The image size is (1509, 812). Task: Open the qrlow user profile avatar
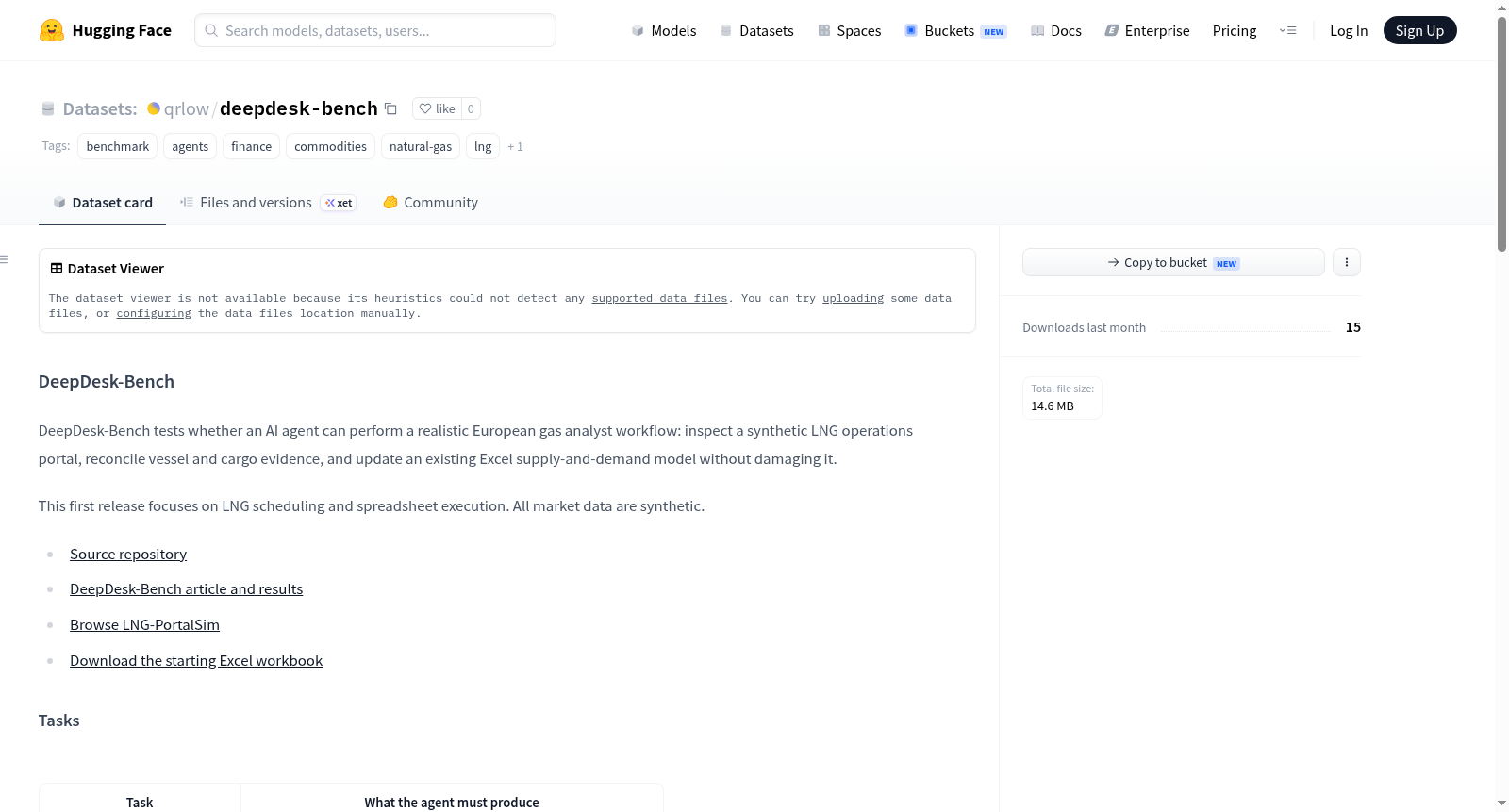click(154, 108)
